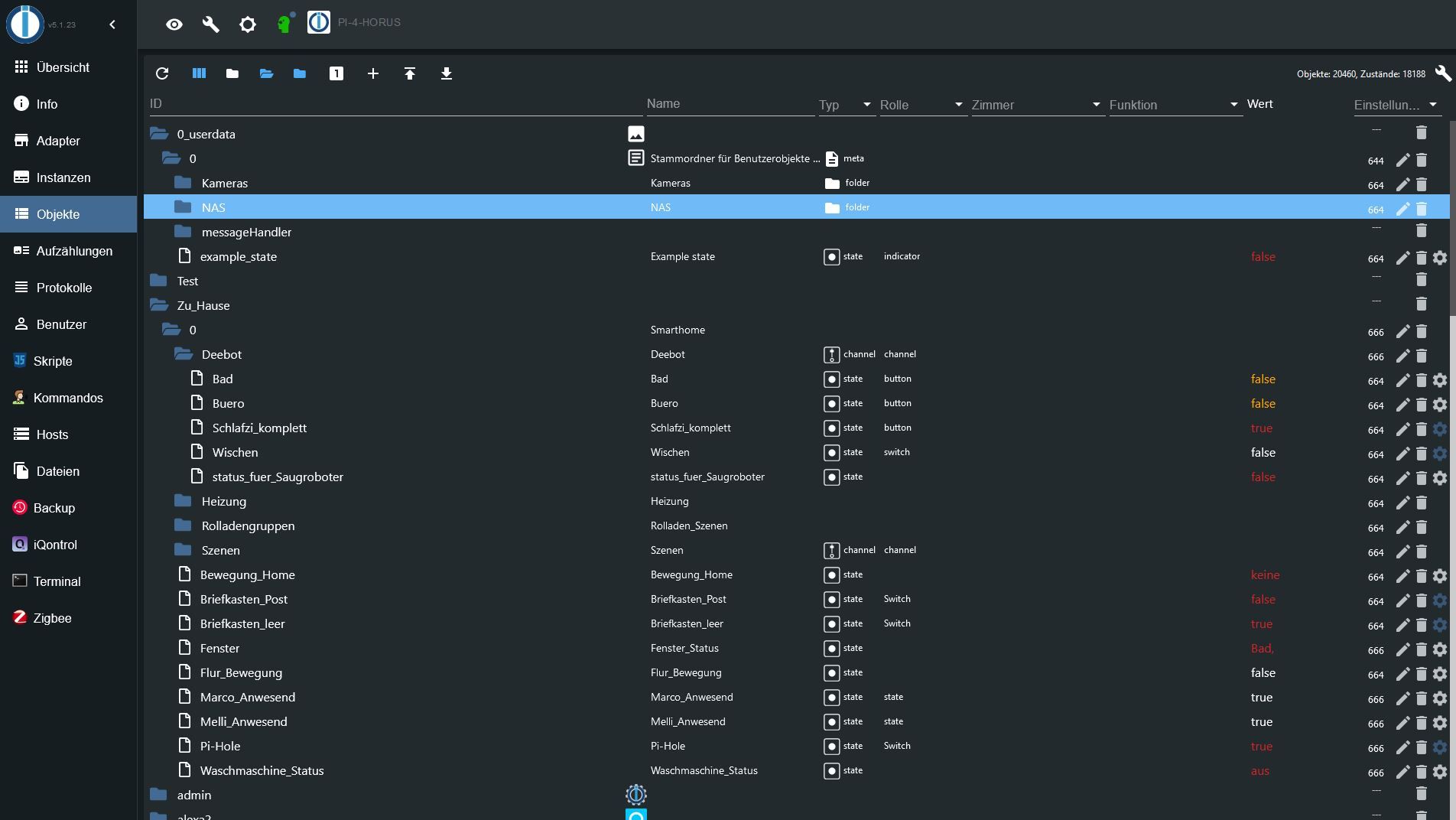This screenshot has height=820, width=1456.
Task: Open the Zigbee adapter page
Action: pos(68,618)
